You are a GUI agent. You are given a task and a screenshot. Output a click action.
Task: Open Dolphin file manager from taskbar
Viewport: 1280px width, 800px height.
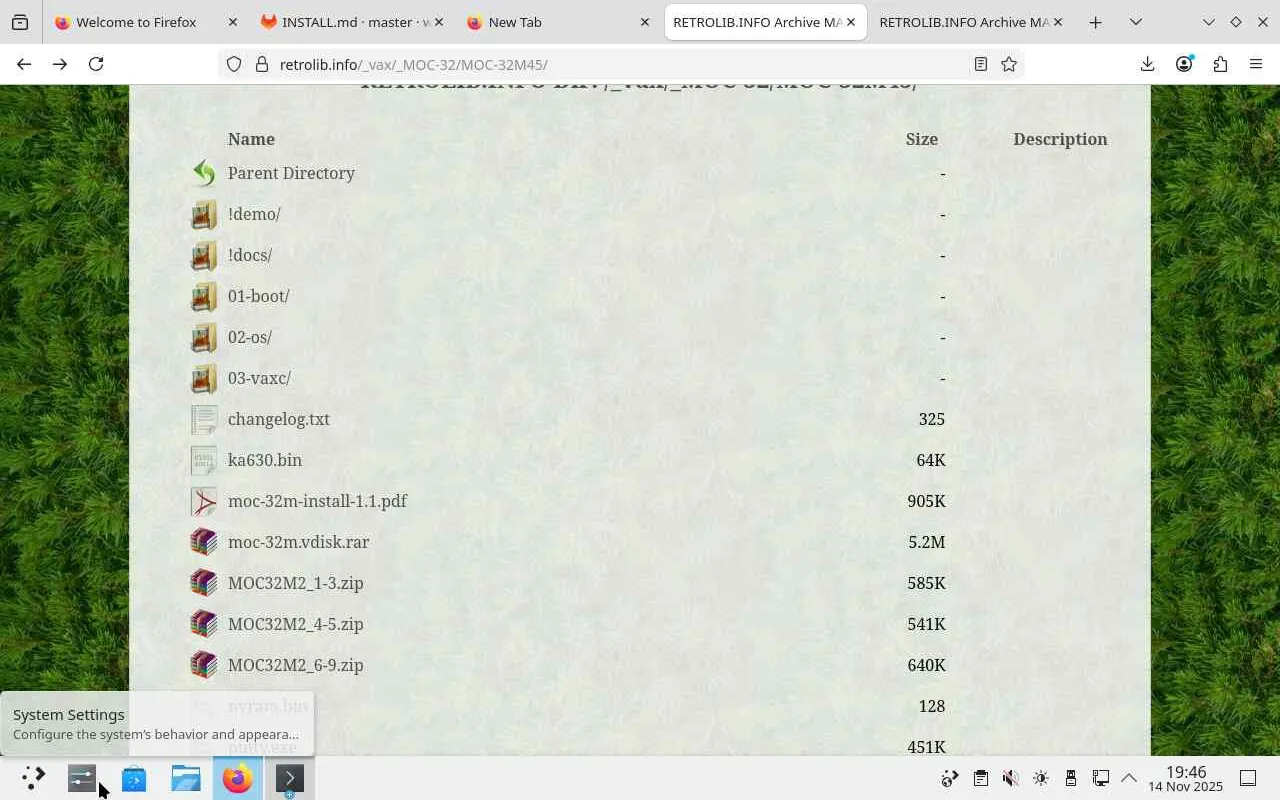(x=186, y=778)
